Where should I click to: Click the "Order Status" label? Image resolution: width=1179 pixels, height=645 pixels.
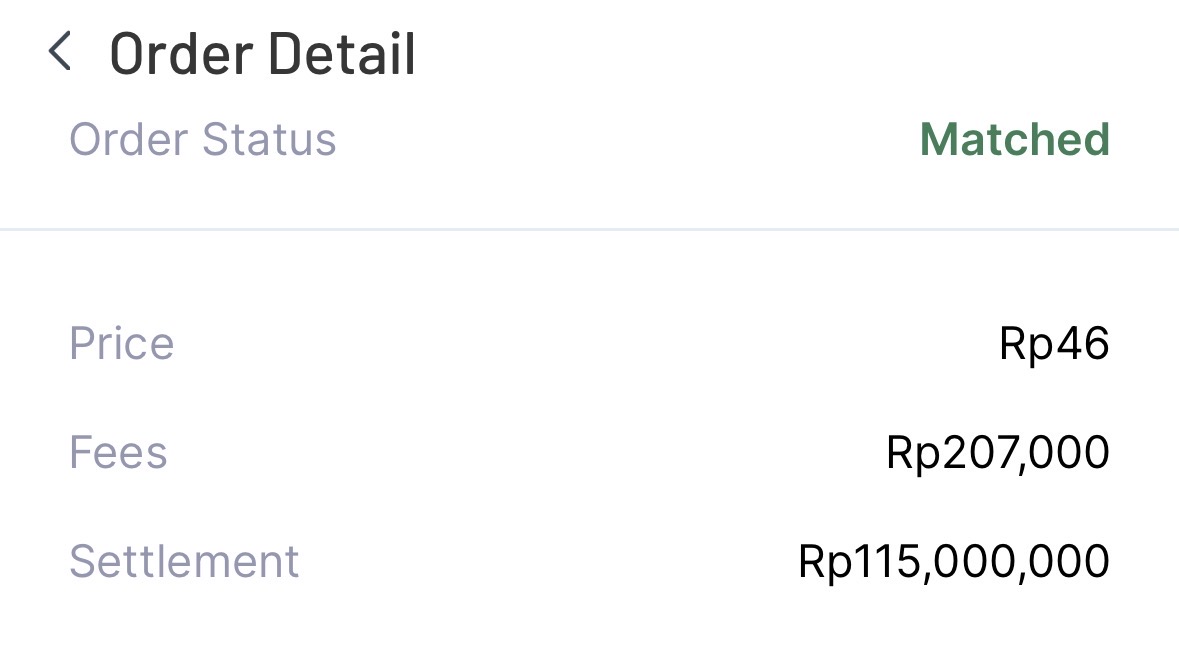click(202, 139)
